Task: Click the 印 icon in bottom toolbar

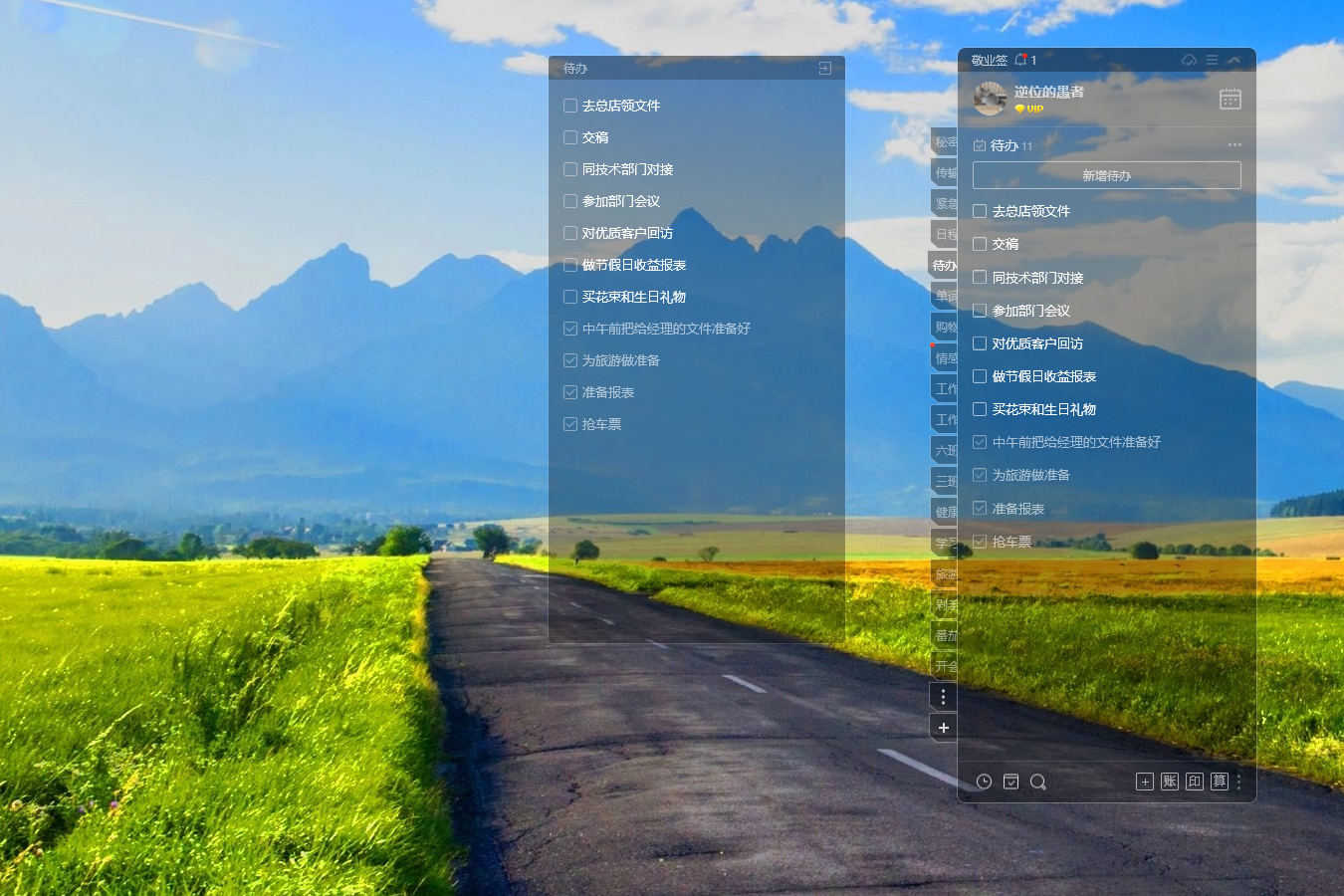Action: click(x=1195, y=782)
